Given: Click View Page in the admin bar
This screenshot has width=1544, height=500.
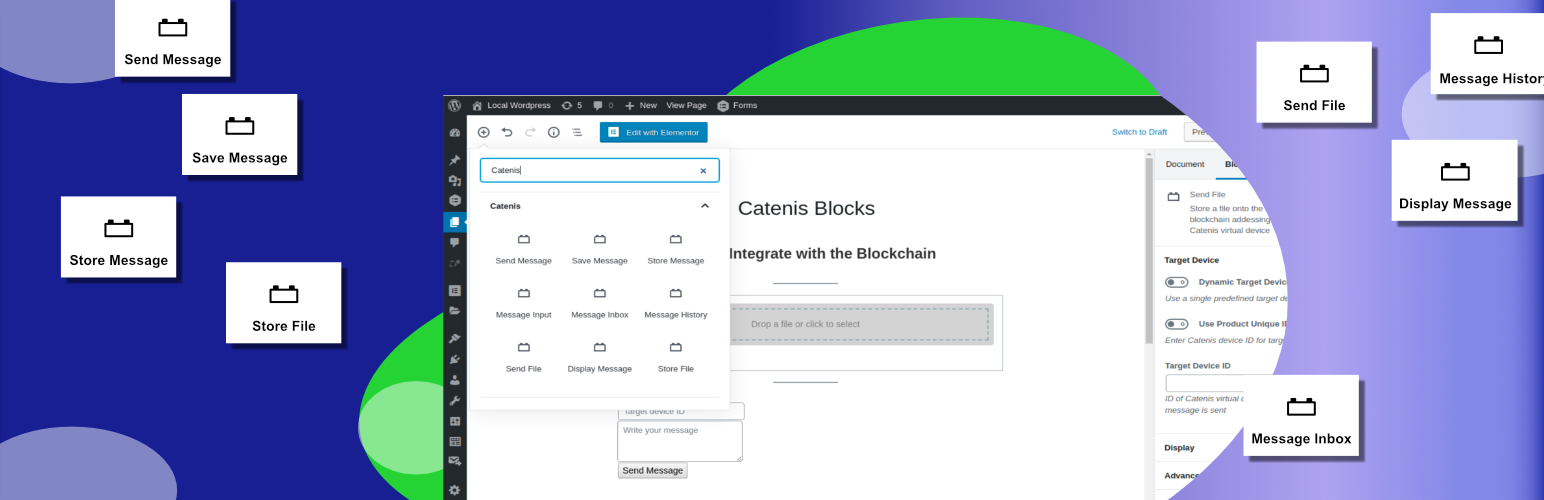Looking at the screenshot, I should (686, 105).
